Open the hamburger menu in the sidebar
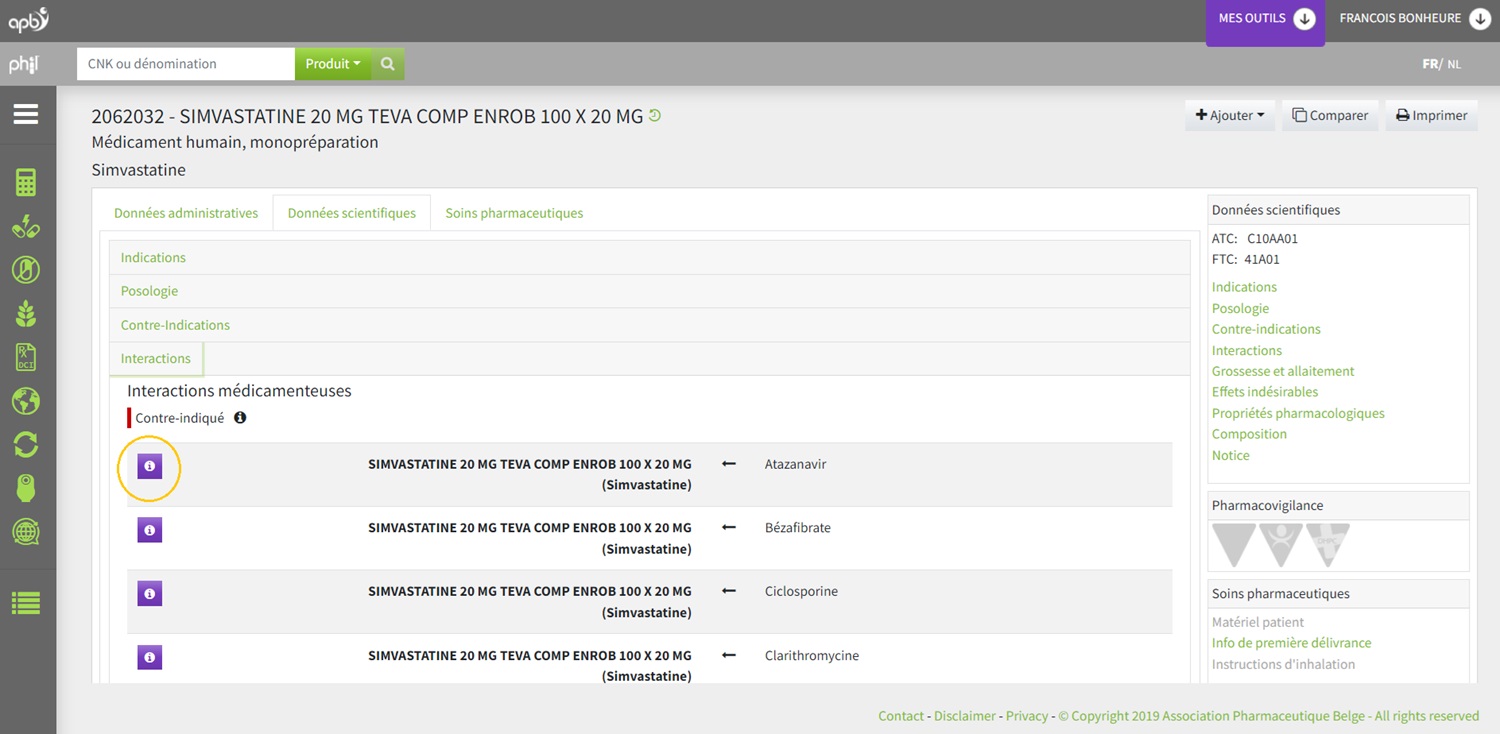 pyautogui.click(x=26, y=114)
